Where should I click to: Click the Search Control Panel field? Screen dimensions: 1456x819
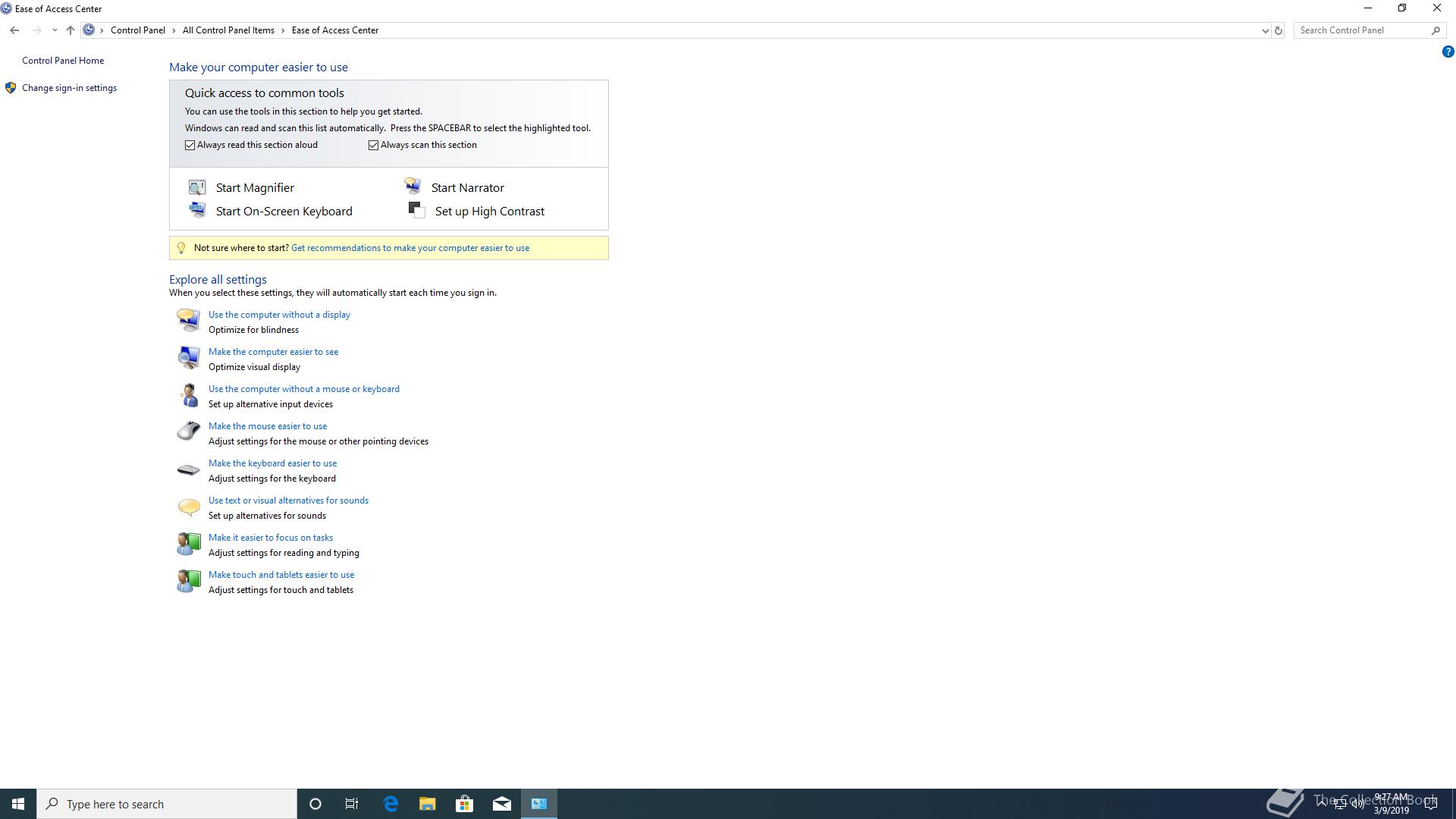pos(1361,30)
